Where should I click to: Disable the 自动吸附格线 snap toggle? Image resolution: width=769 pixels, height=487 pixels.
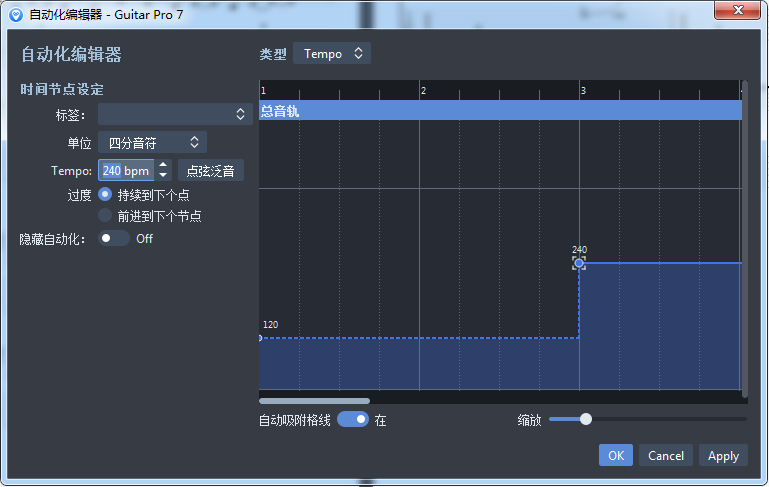click(x=352, y=420)
